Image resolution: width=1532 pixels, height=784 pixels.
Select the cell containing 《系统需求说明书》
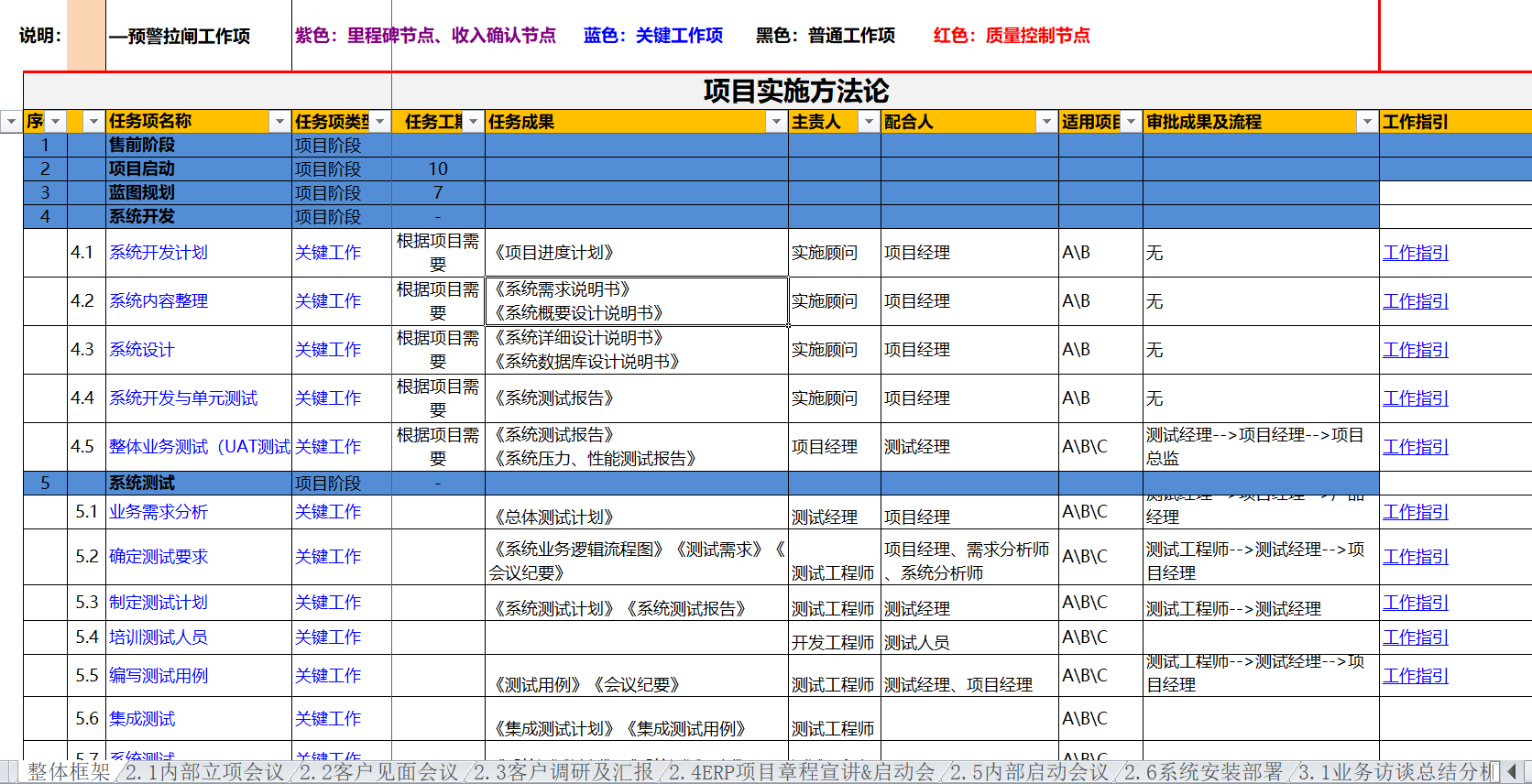pos(637,301)
